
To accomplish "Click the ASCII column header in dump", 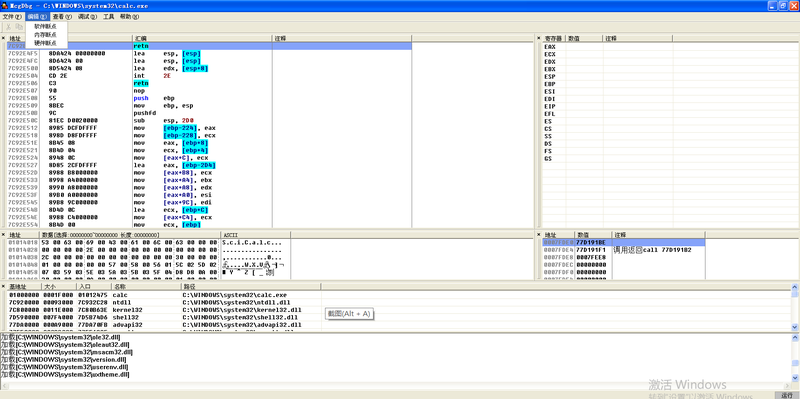I will pos(256,235).
